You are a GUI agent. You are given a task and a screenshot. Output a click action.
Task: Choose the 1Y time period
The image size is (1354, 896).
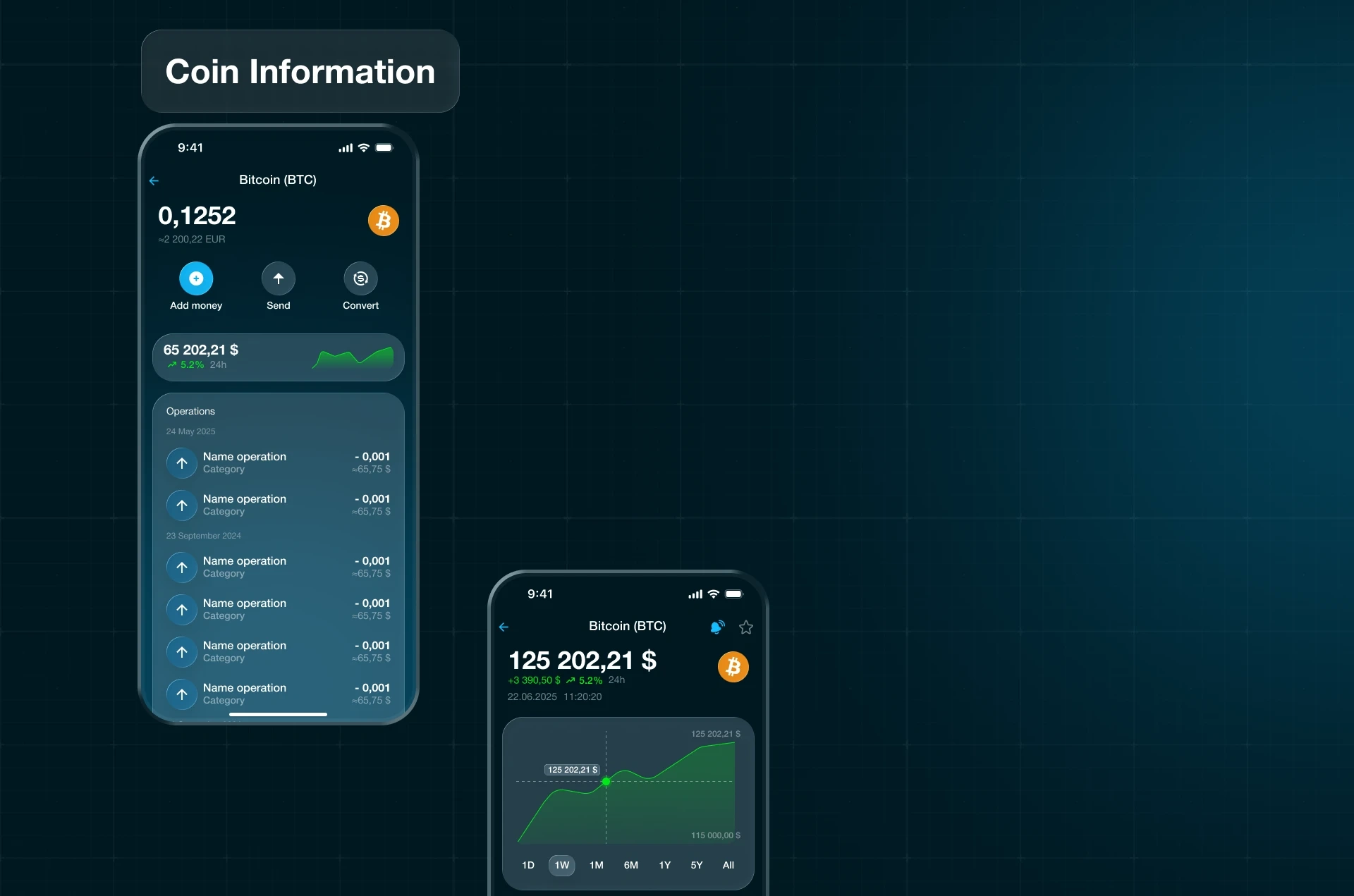coord(665,865)
